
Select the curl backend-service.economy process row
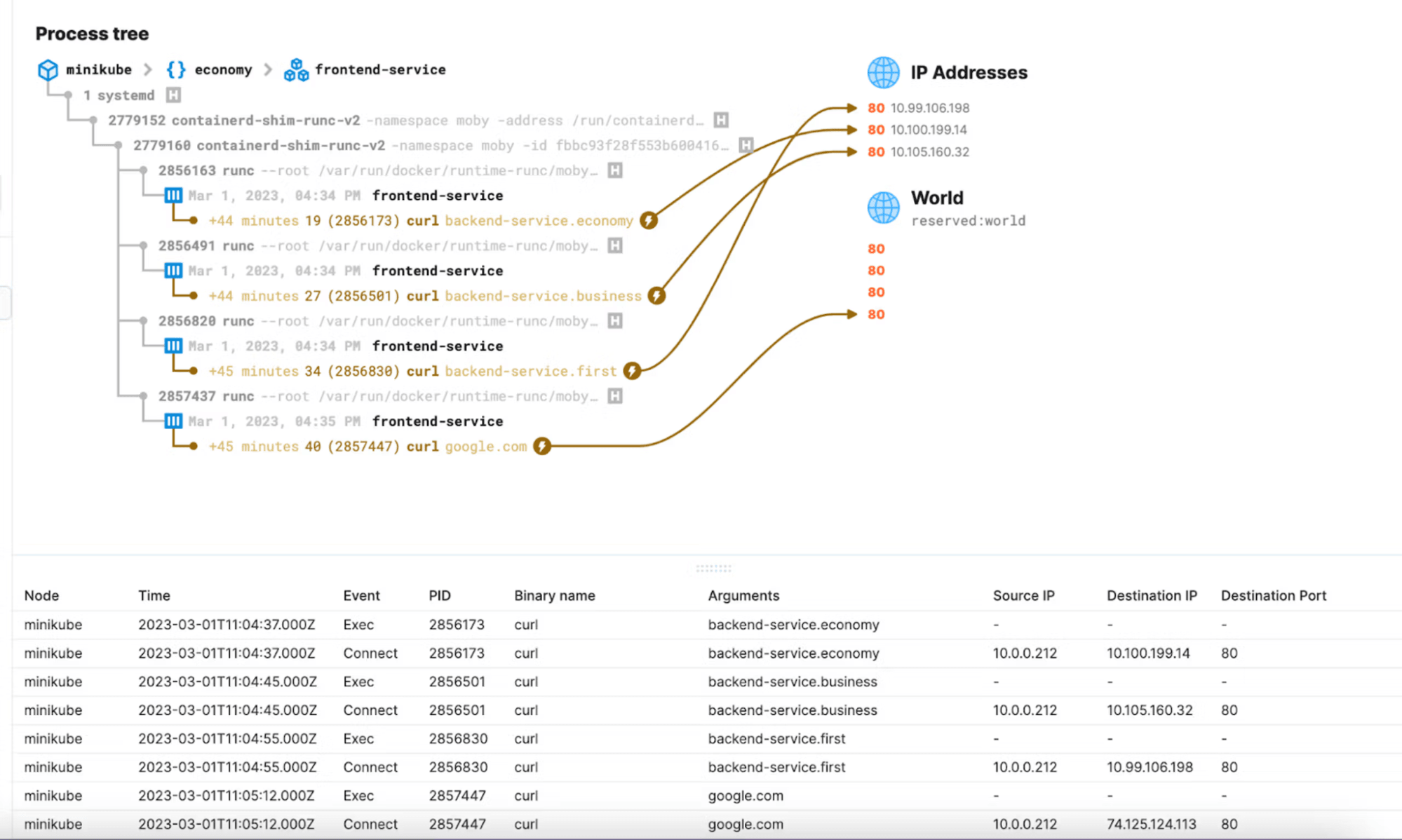point(421,220)
